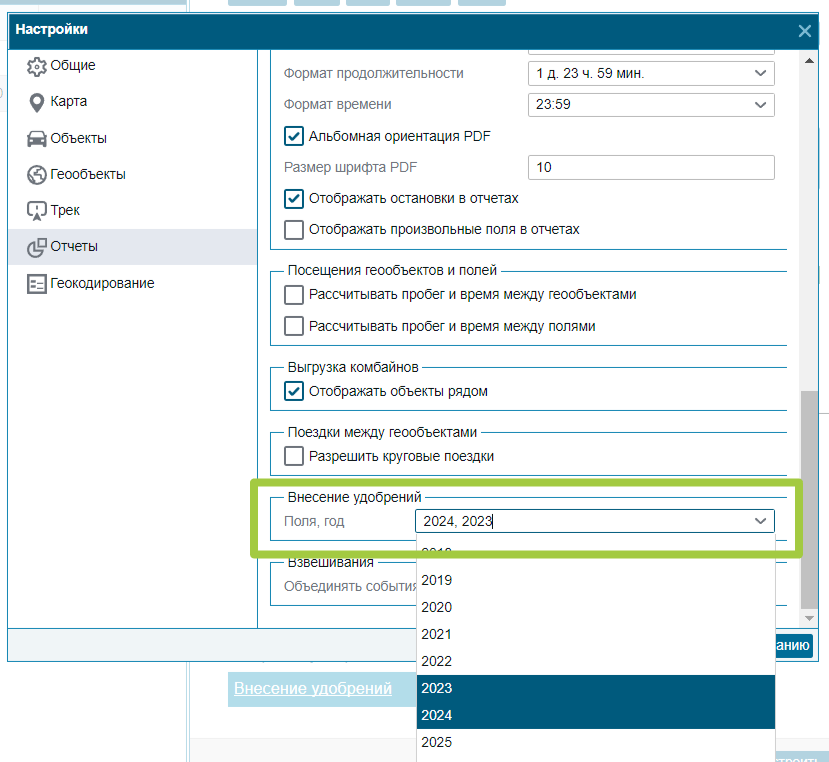Enable Отображать произвольные поля в отчетах

[294, 229]
